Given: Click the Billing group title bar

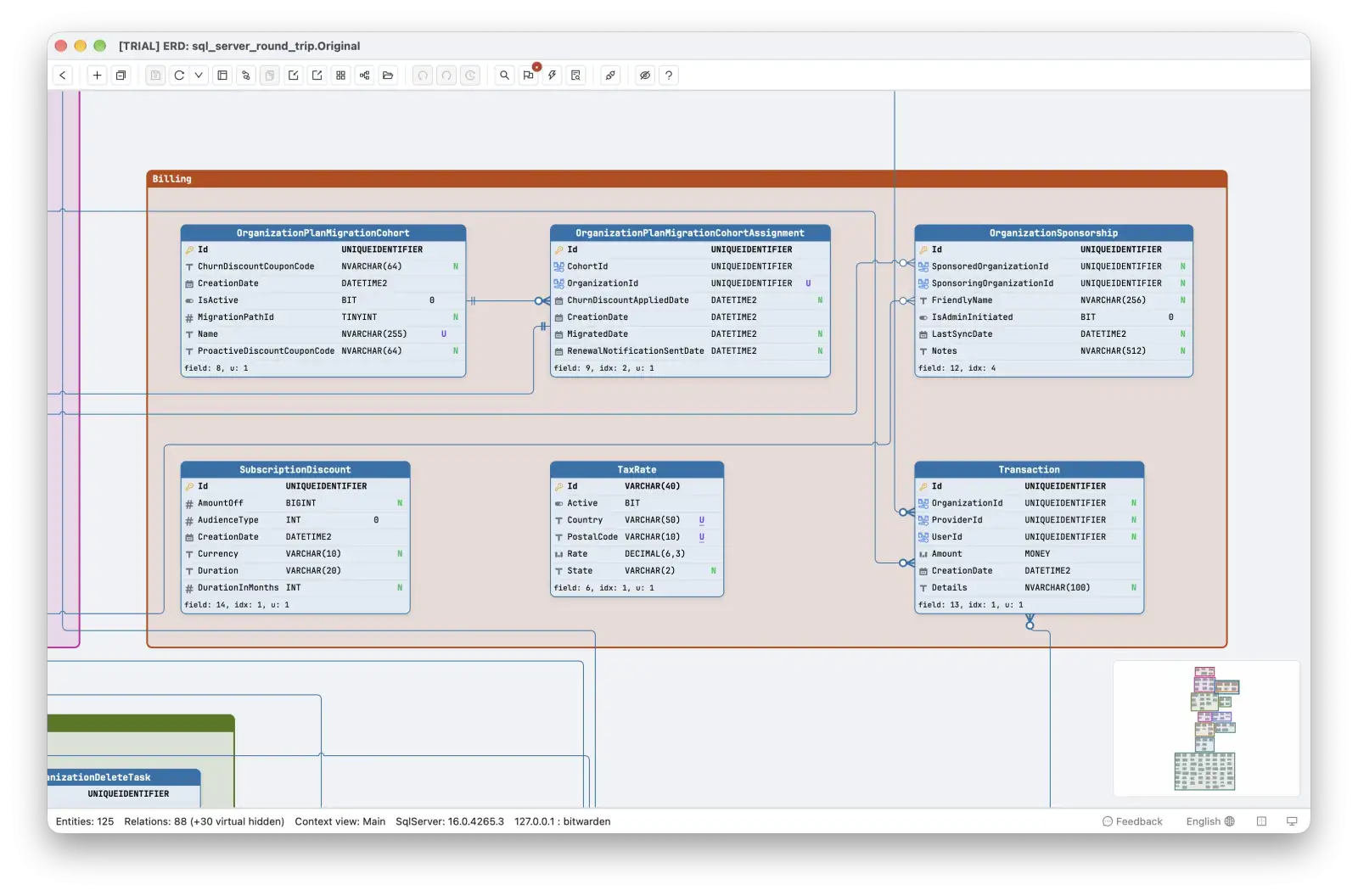Looking at the screenshot, I should coord(687,179).
